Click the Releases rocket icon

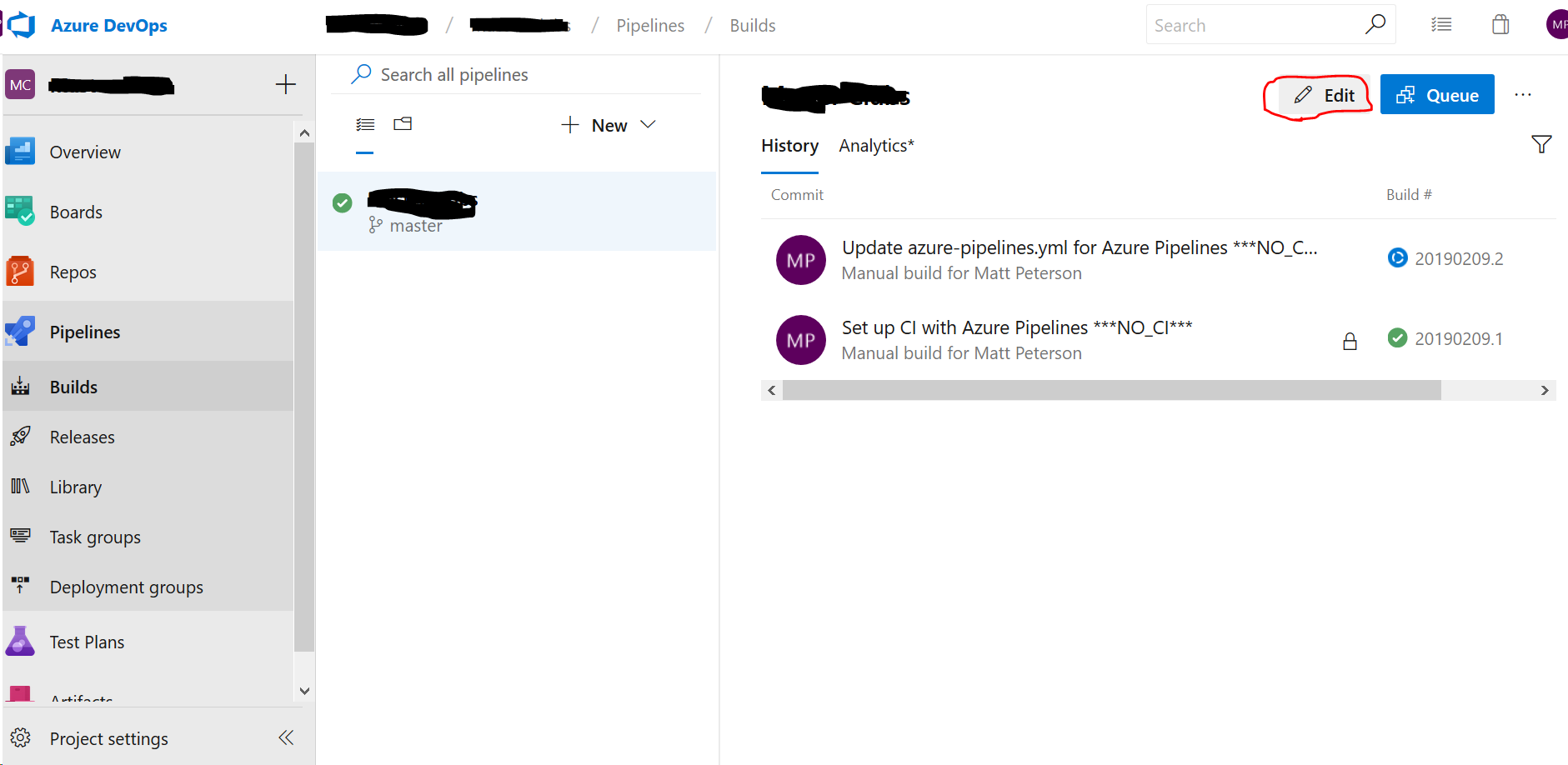pos(21,437)
